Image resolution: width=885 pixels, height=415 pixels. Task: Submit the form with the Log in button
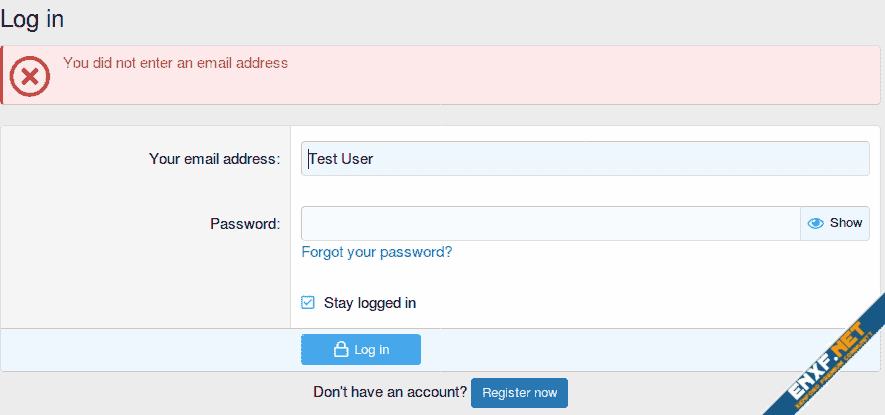361,350
